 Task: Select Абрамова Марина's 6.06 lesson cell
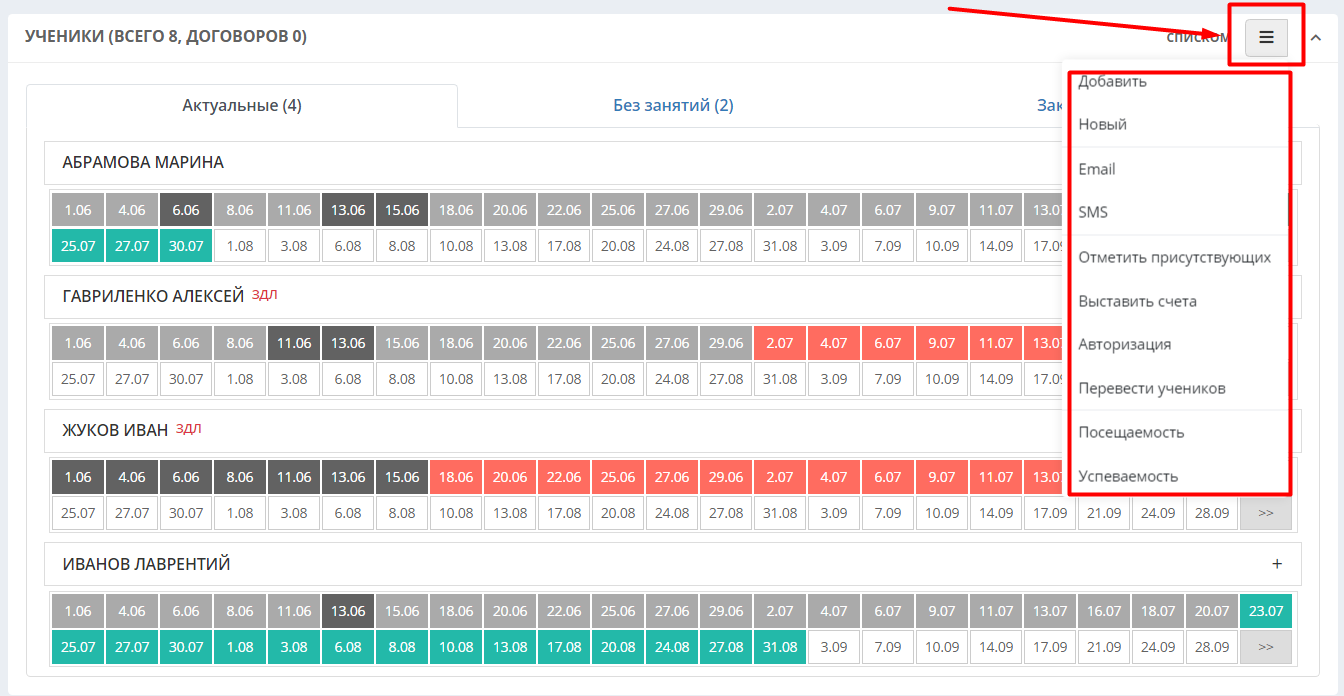point(186,210)
